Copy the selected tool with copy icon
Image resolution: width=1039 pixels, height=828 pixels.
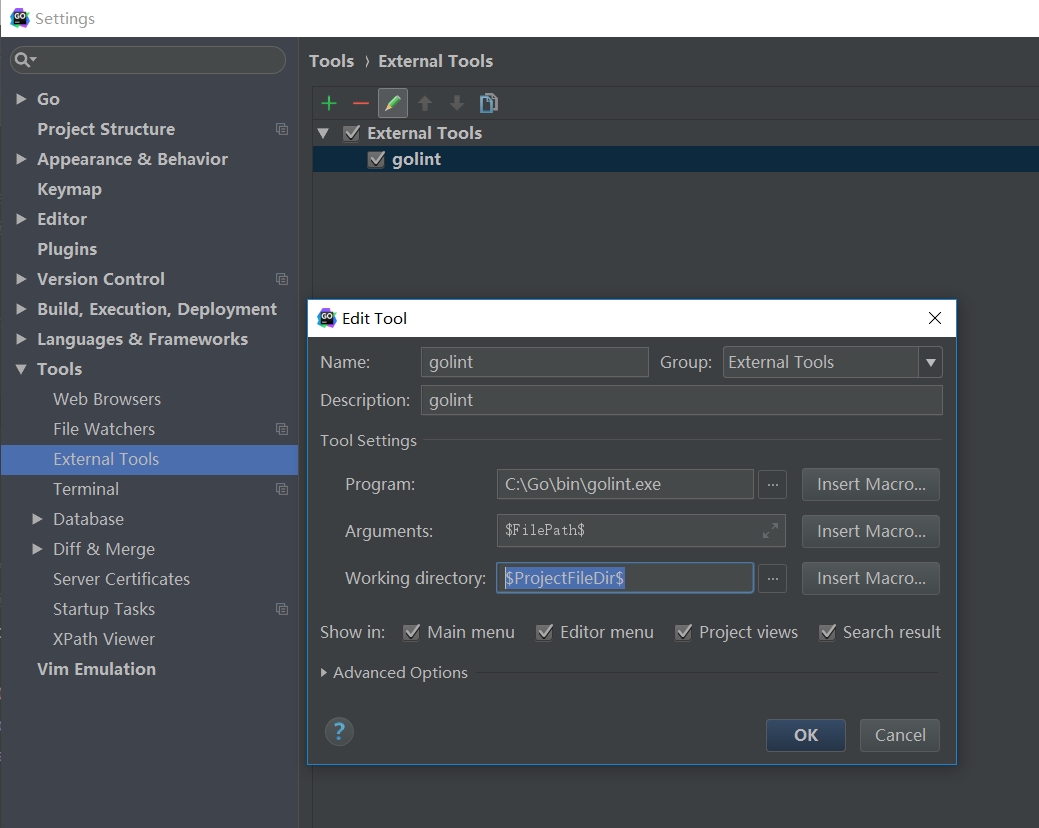pos(488,103)
